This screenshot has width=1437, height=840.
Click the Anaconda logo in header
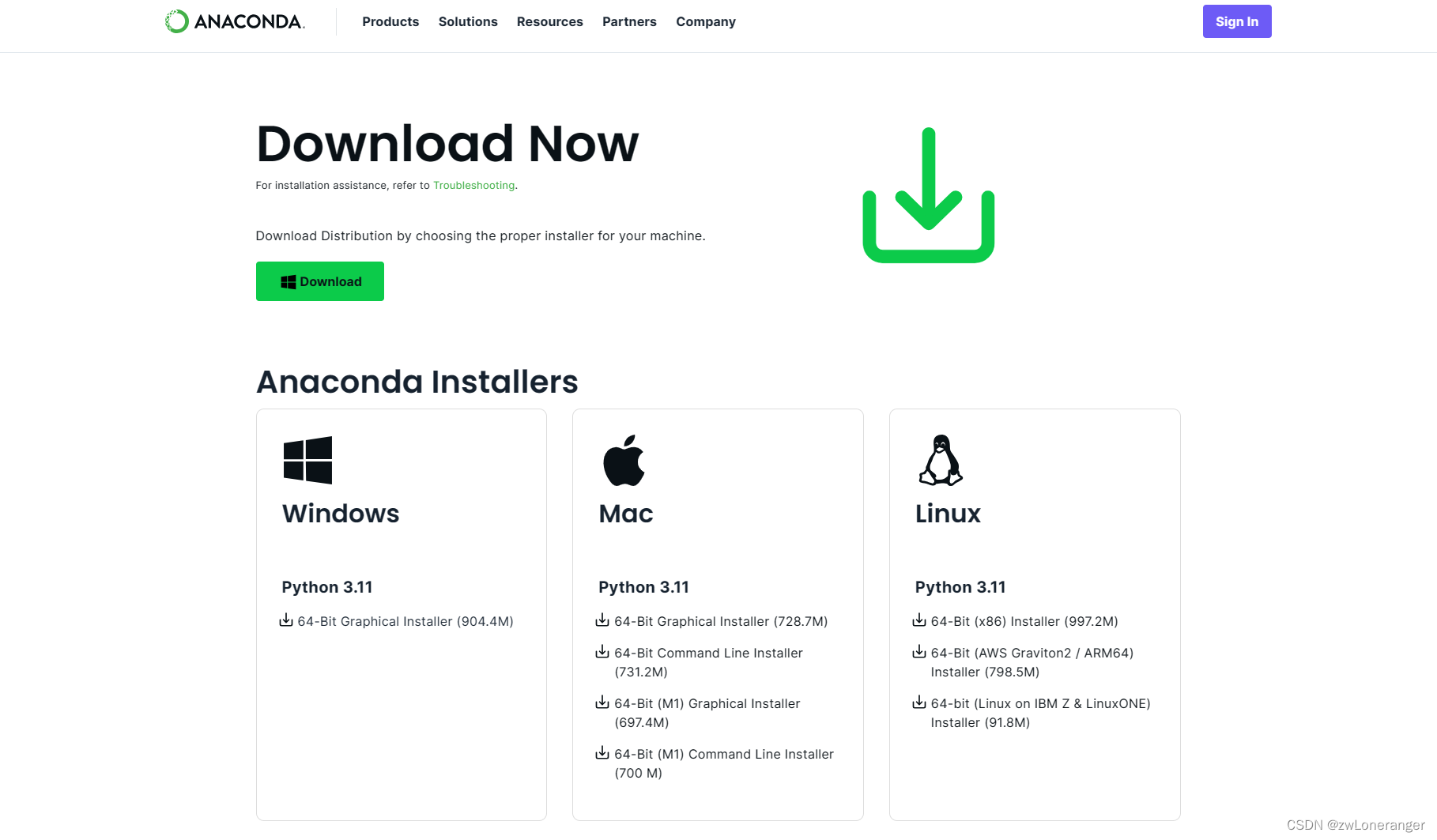[235, 21]
